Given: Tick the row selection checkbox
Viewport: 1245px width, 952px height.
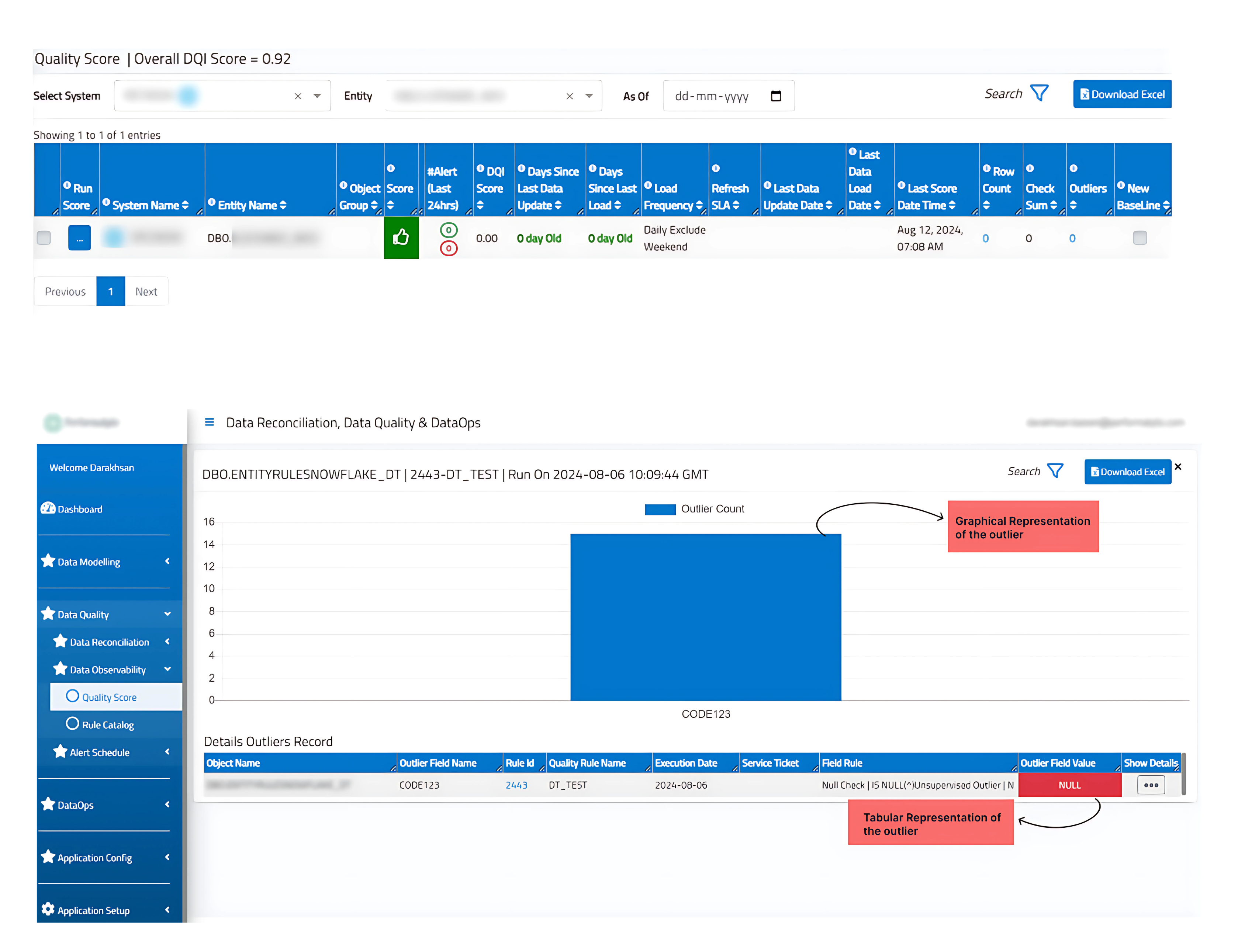Looking at the screenshot, I should 44,237.
